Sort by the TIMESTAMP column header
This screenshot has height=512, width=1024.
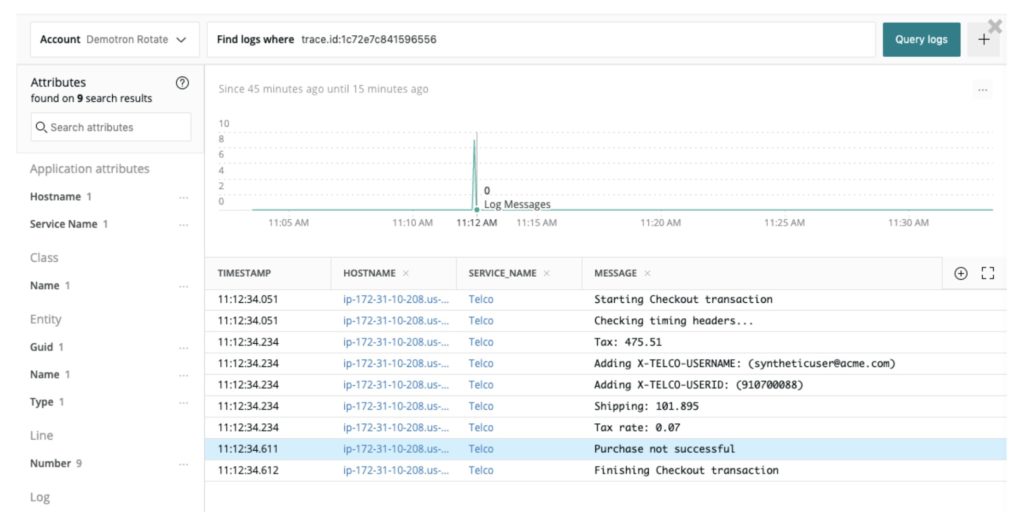pyautogui.click(x=244, y=273)
